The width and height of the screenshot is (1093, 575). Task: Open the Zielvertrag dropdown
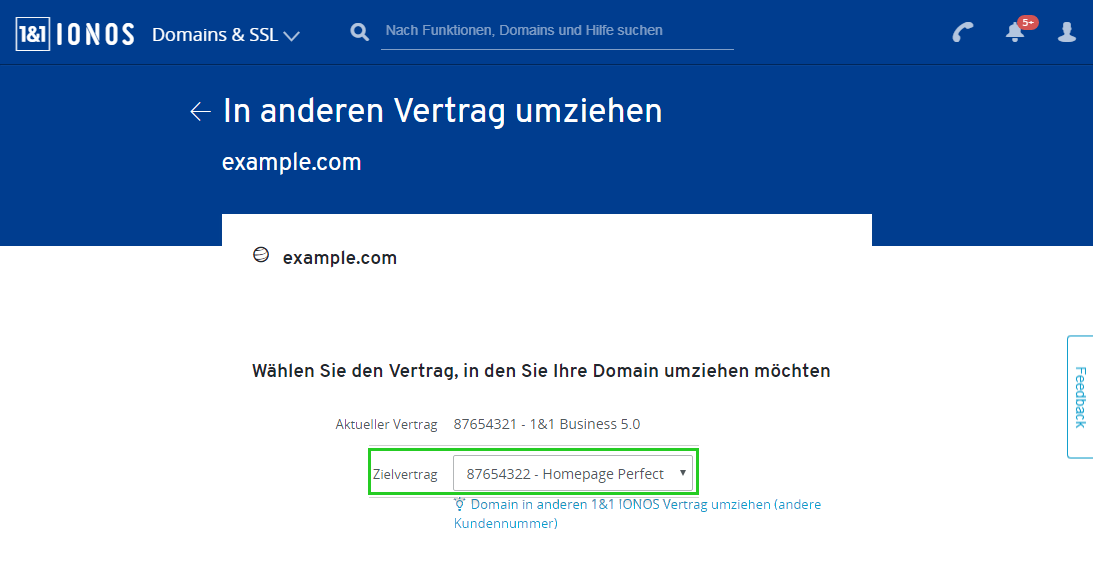(x=572, y=473)
